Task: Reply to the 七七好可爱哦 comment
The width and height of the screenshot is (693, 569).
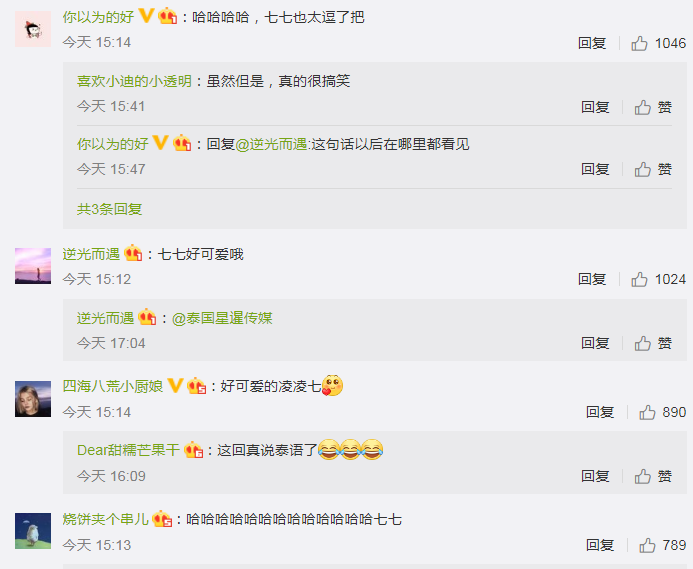Action: (x=592, y=279)
